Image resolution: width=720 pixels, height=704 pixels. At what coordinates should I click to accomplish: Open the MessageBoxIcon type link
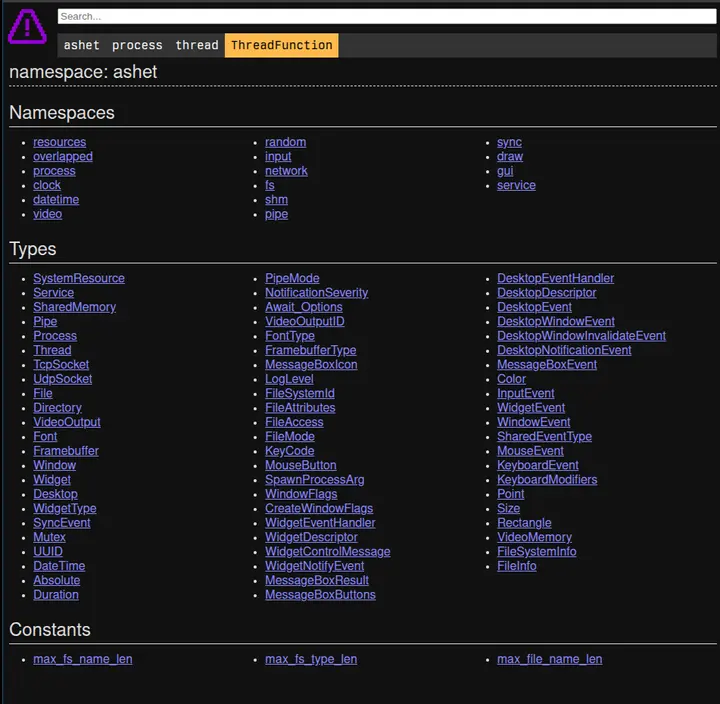311,365
